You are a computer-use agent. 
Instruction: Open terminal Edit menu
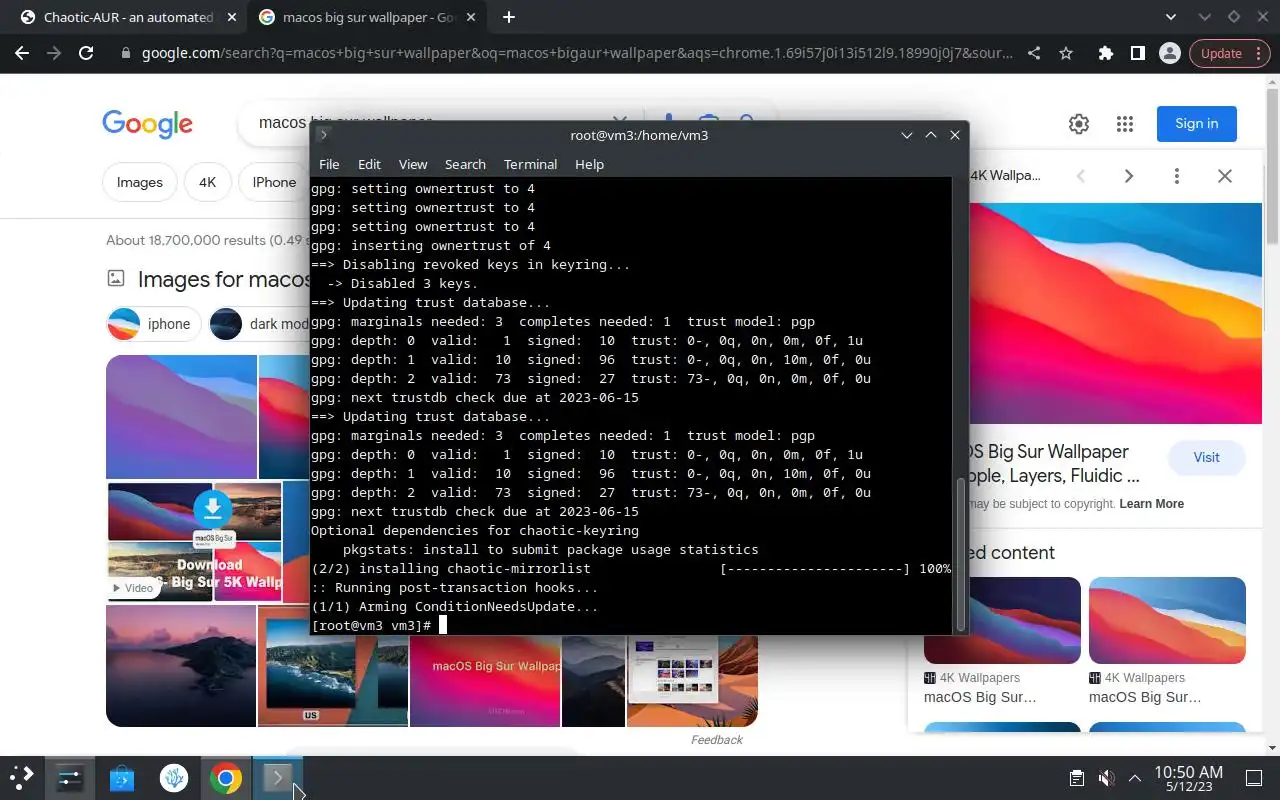[369, 164]
